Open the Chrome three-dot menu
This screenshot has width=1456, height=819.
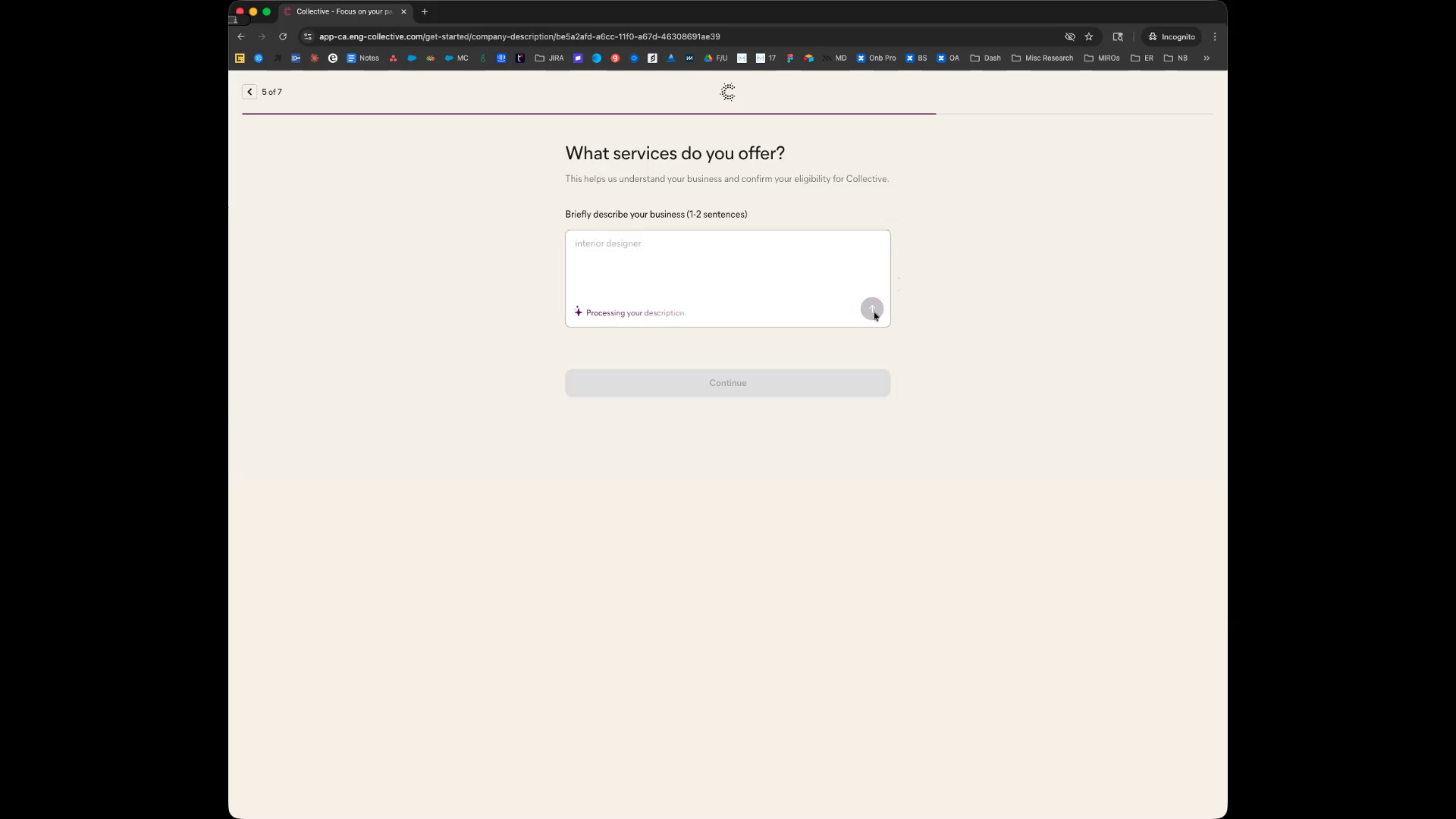click(x=1215, y=36)
